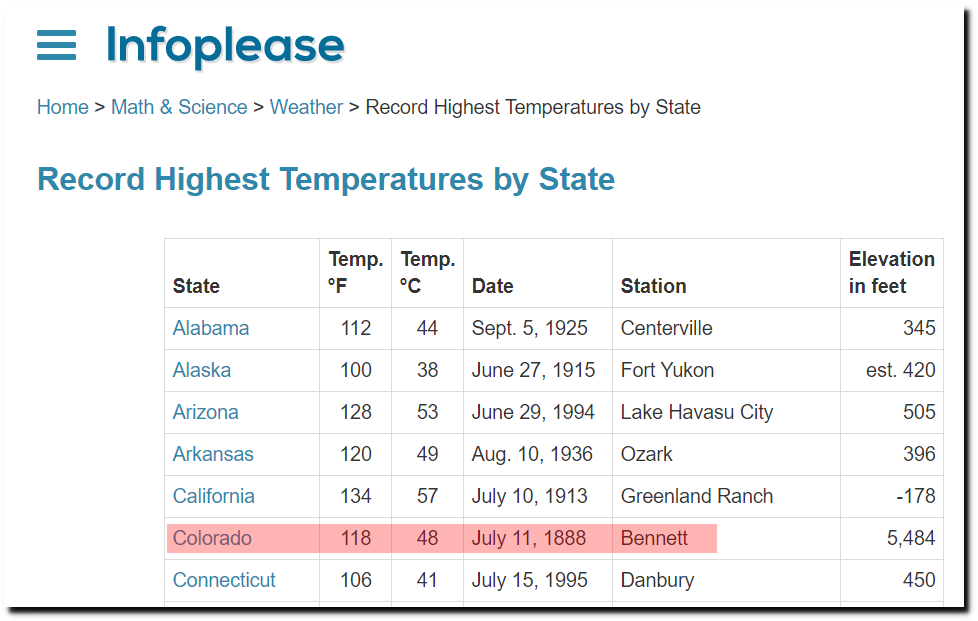The width and height of the screenshot is (978, 621).
Task: Click the Elevation in feet header
Action: 891,272
